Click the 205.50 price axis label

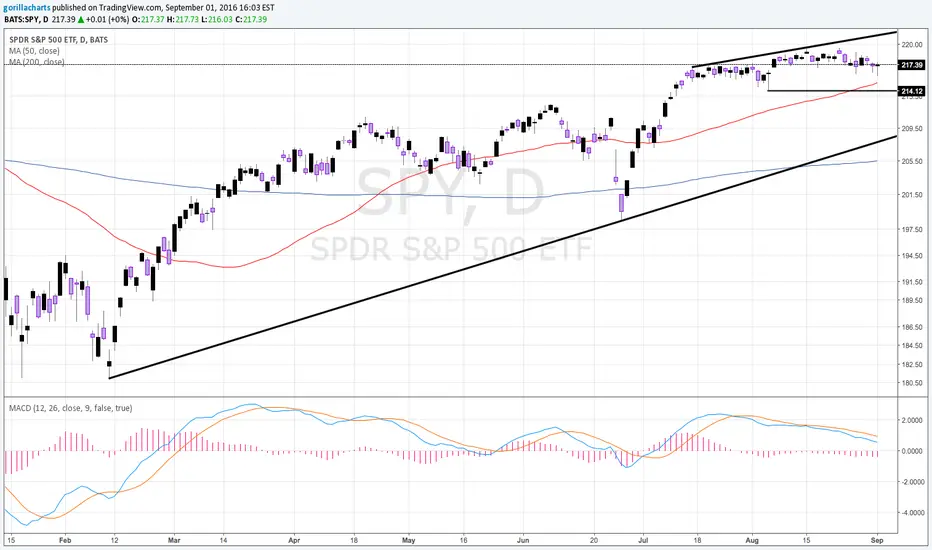912,161
